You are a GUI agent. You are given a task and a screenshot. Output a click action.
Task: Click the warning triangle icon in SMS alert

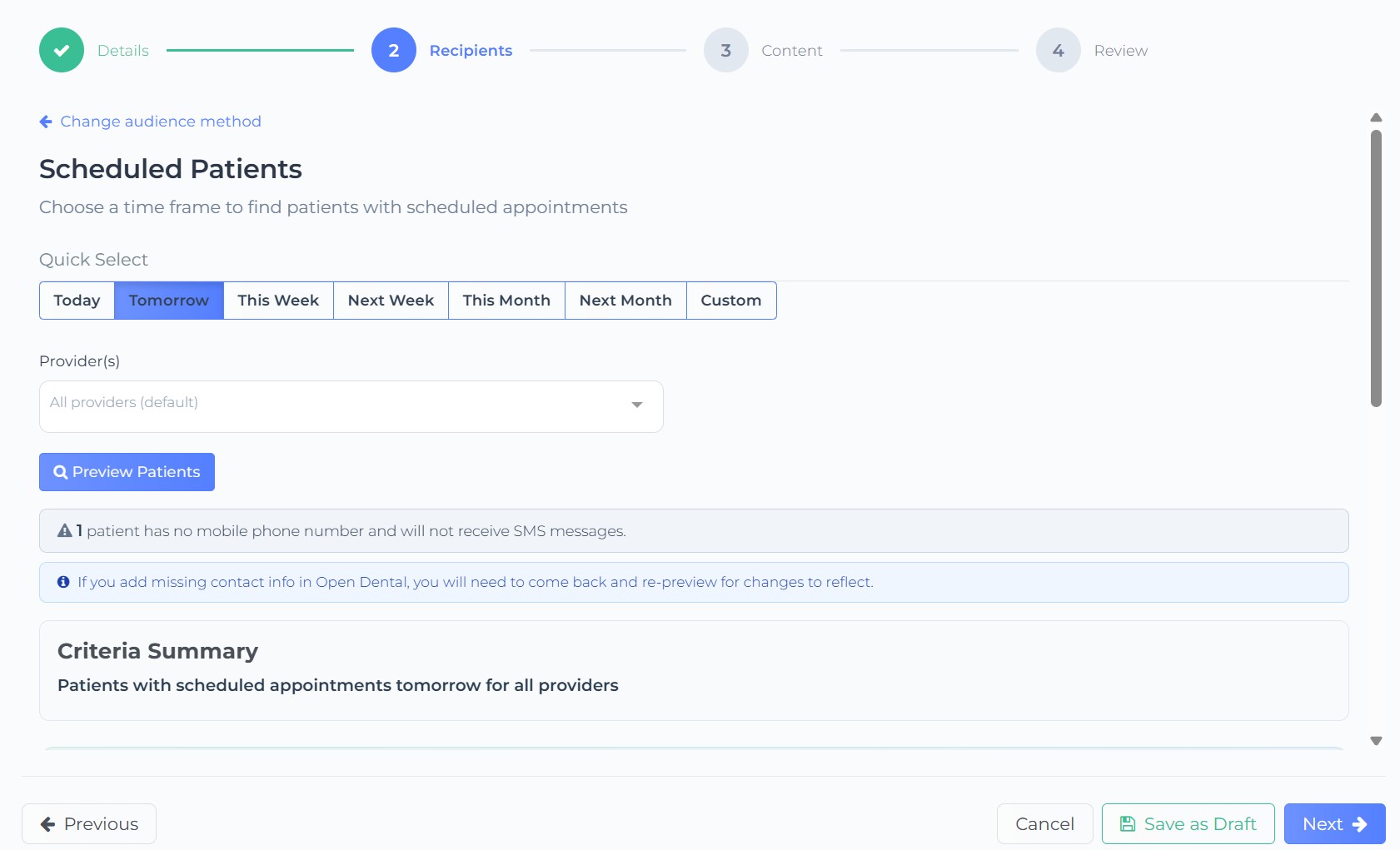(64, 531)
